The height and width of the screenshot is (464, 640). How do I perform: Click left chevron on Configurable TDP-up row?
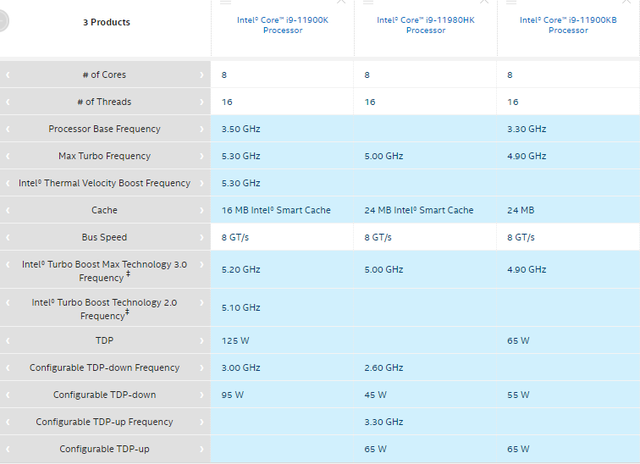pyautogui.click(x=8, y=448)
